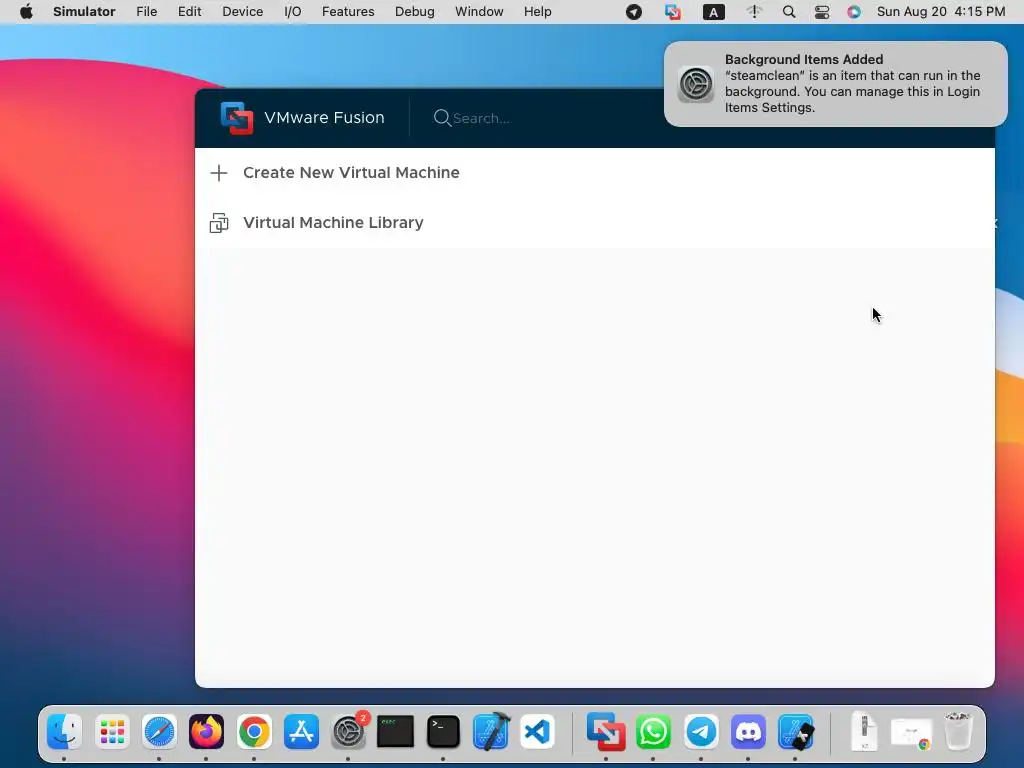Open Finder from the Dock
The image size is (1024, 768).
tap(64, 731)
